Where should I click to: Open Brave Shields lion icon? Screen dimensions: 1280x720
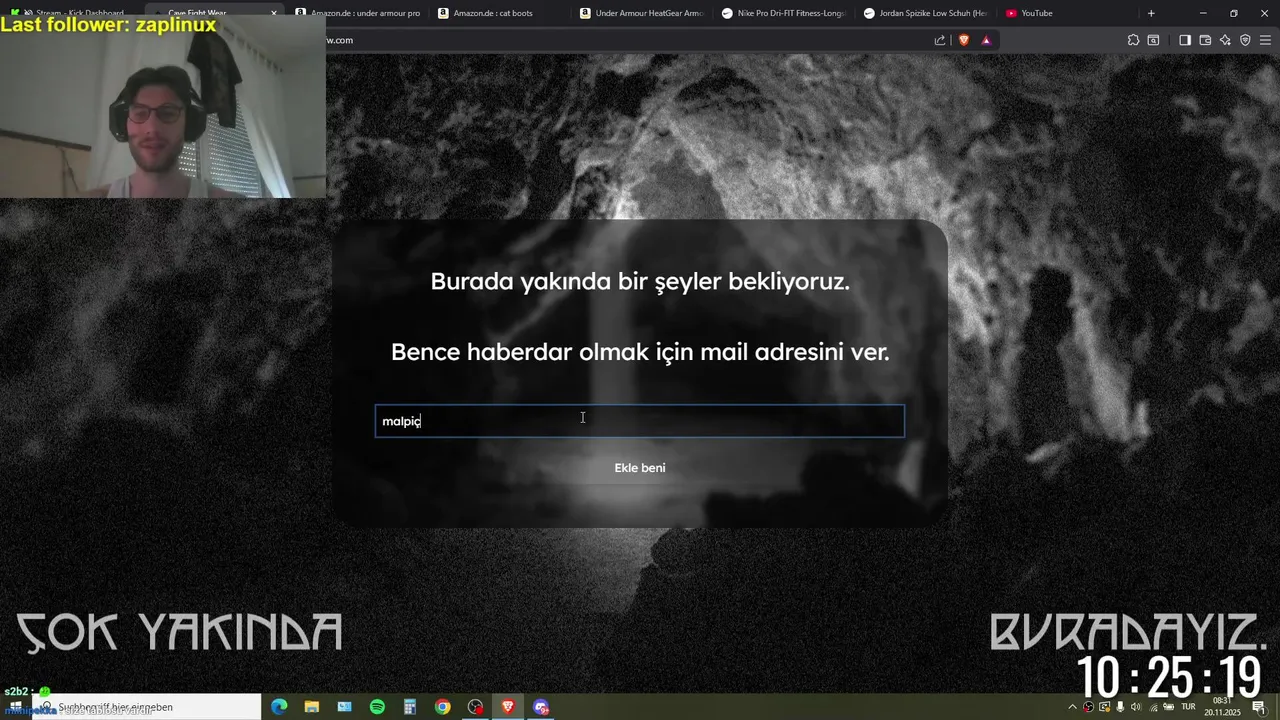click(x=964, y=40)
